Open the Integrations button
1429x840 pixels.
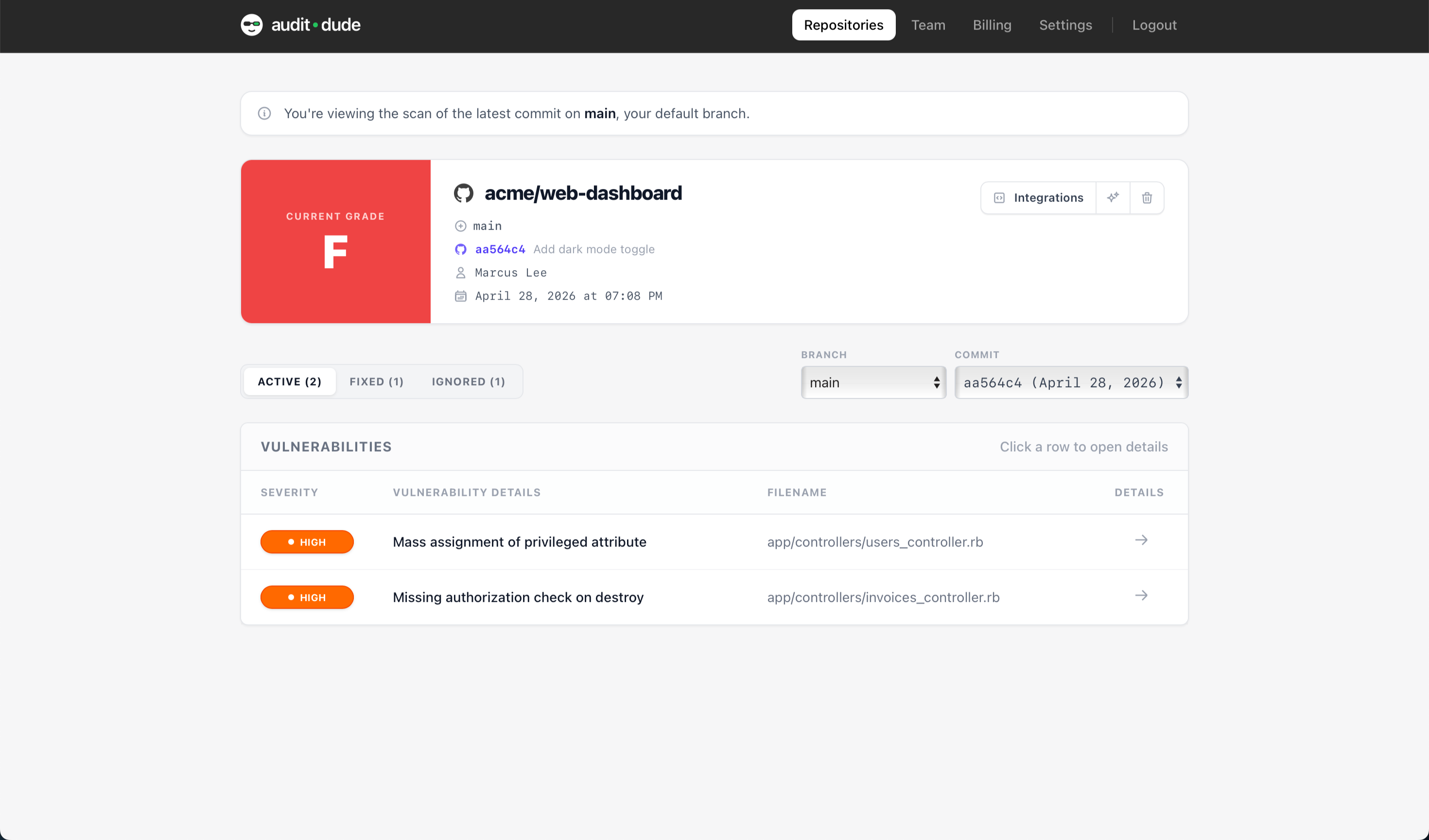coord(1038,198)
